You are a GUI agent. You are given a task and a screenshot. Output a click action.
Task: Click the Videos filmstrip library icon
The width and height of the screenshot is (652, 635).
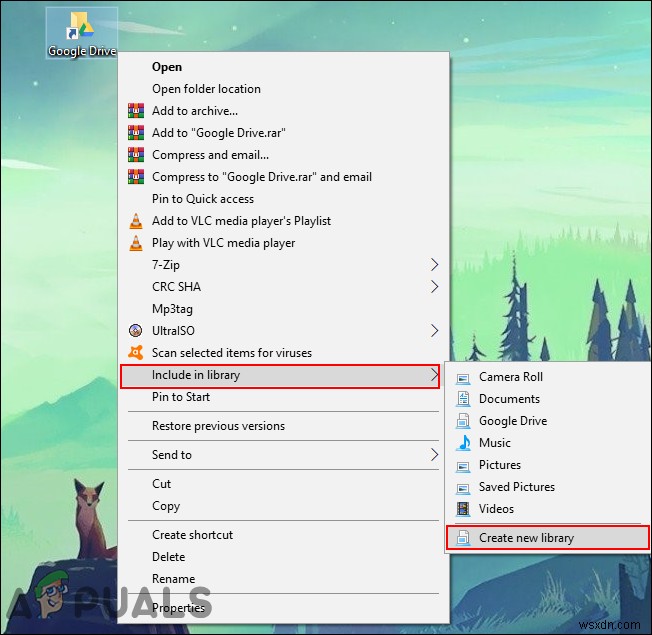point(463,509)
